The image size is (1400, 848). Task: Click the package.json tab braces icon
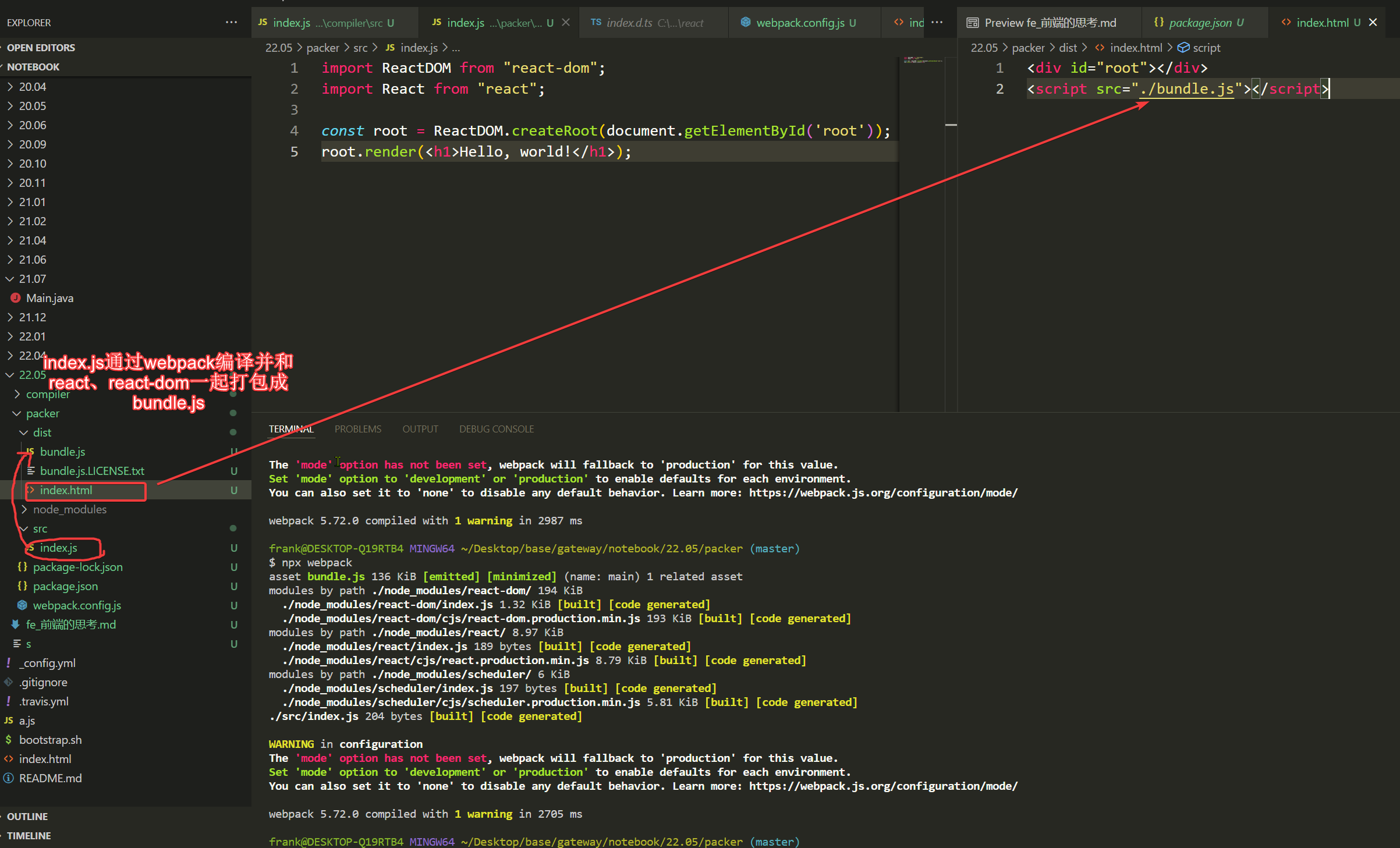(1159, 23)
